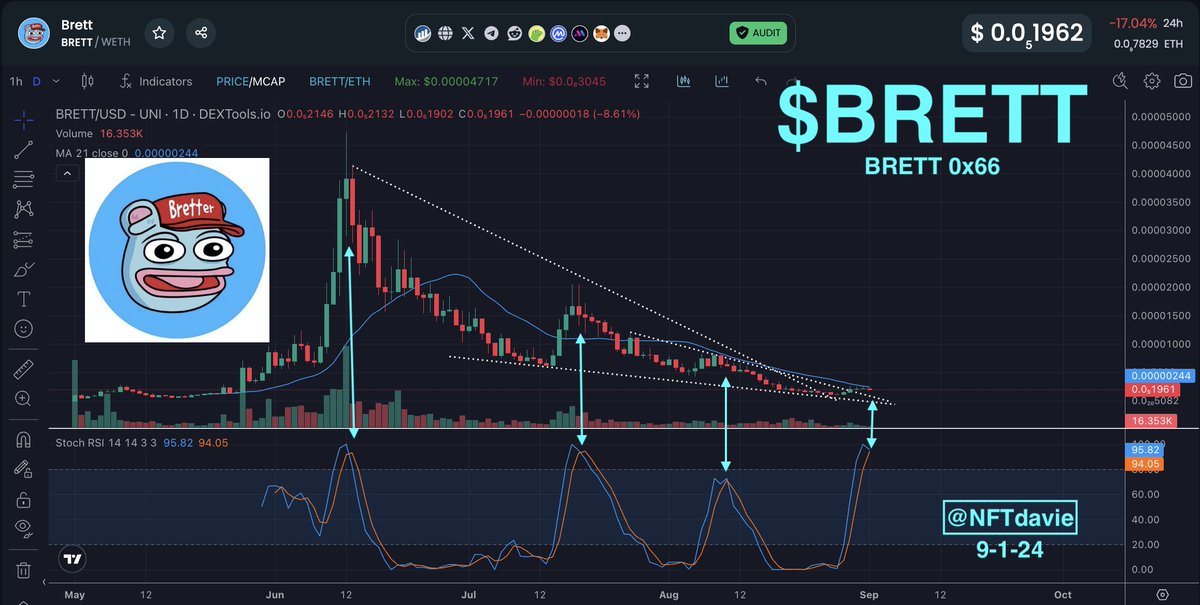This screenshot has width=1200, height=605.
Task: Select the crosshair cursor tool
Action: (x=22, y=120)
